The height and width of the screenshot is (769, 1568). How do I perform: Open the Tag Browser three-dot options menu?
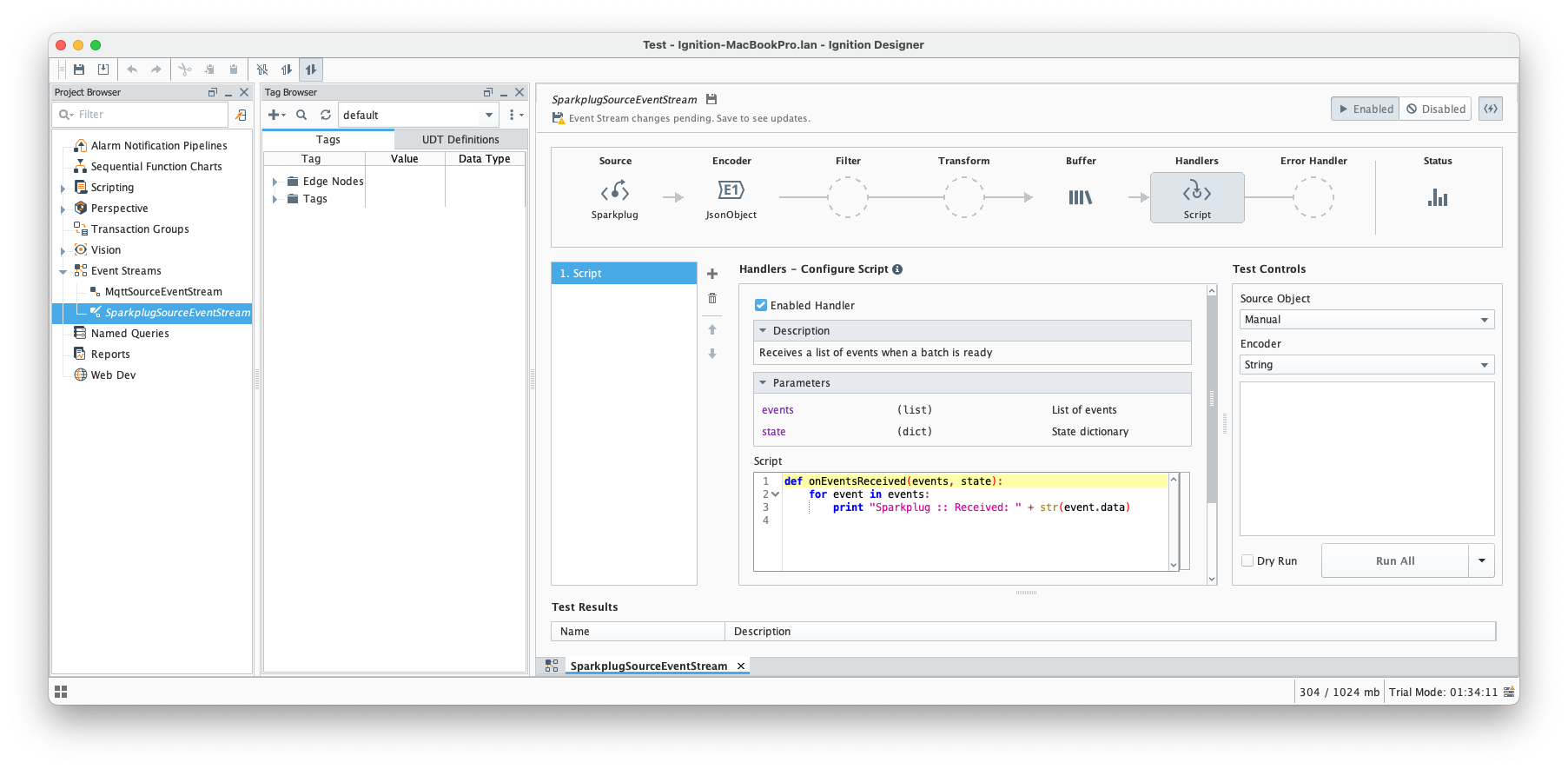click(515, 115)
